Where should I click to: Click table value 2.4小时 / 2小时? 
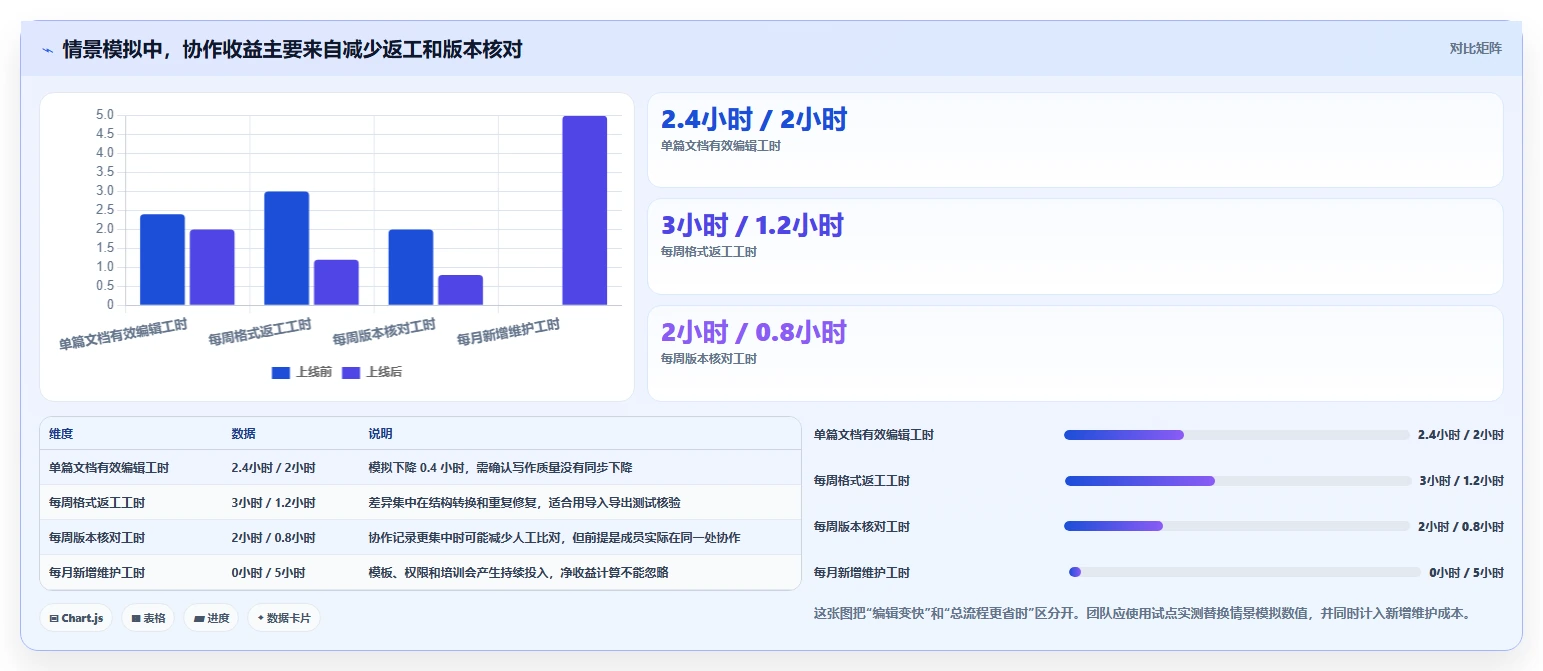(x=273, y=467)
